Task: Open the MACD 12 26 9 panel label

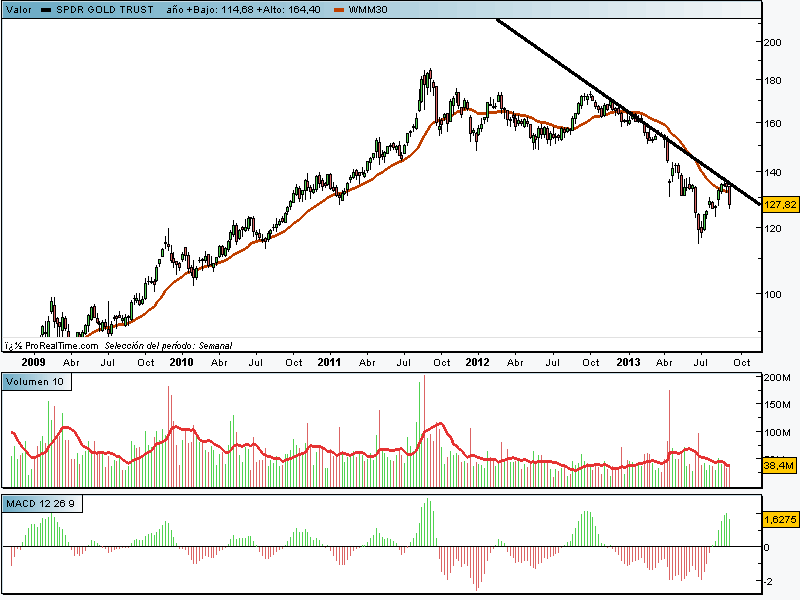Action: (43, 503)
